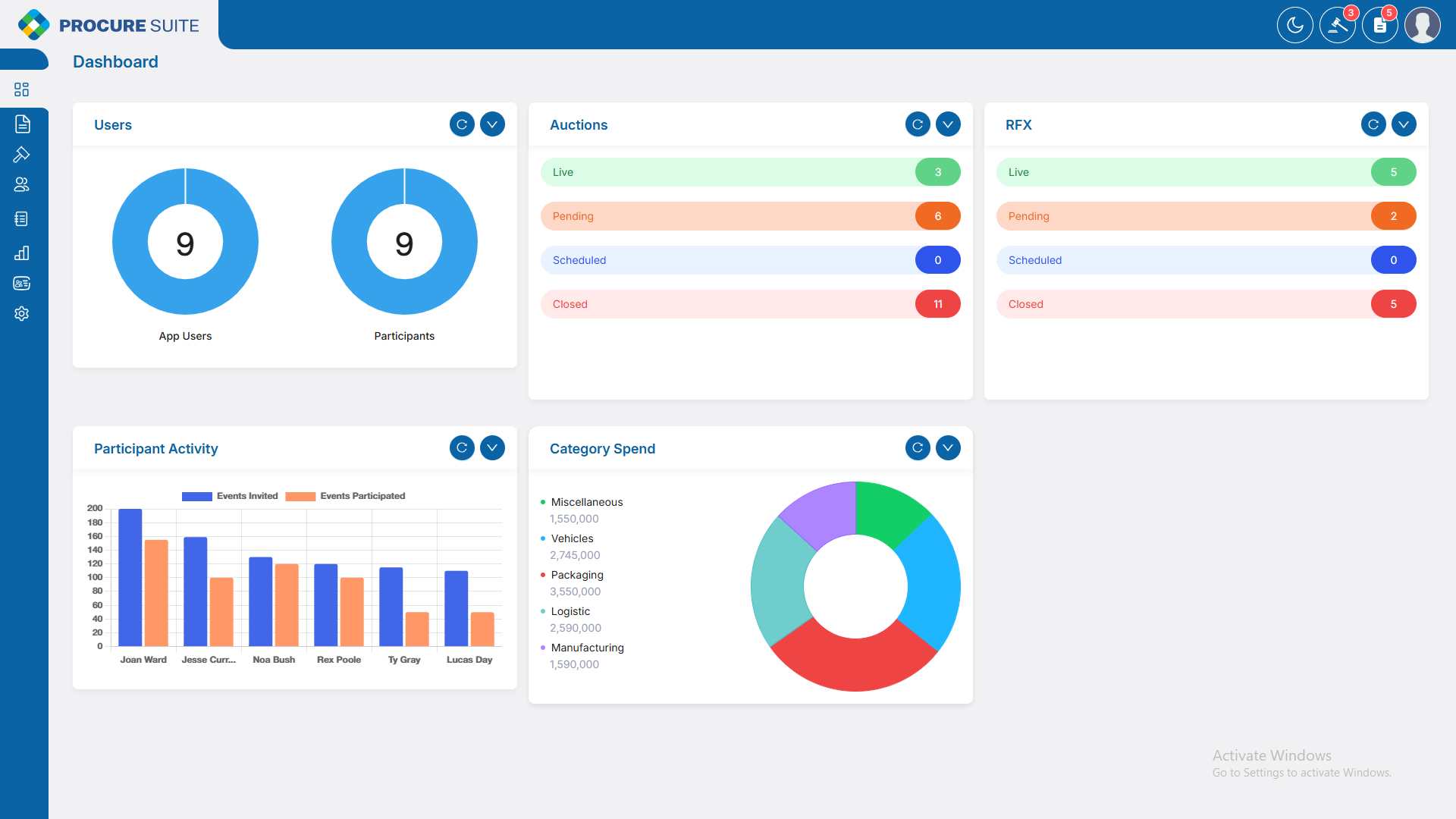Screen dimensions: 1456x819
Task: Open the users icon in sidebar
Action: coord(21,184)
